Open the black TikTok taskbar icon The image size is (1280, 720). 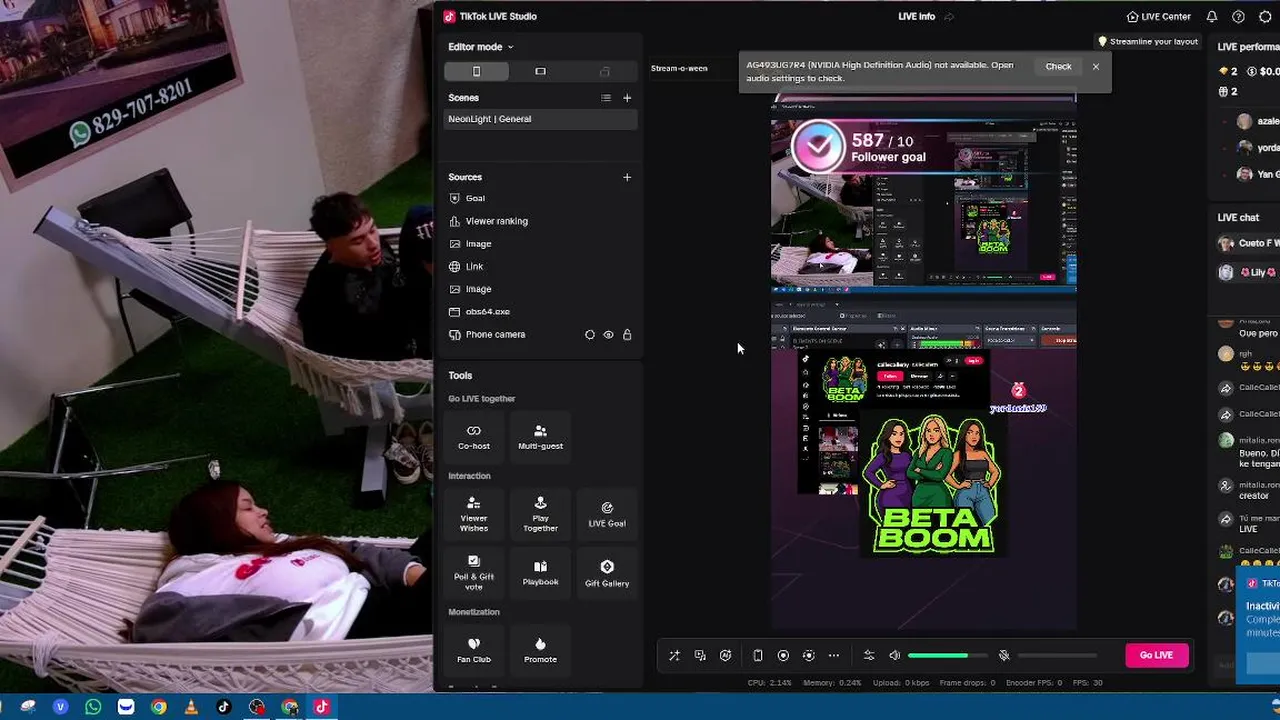point(224,707)
